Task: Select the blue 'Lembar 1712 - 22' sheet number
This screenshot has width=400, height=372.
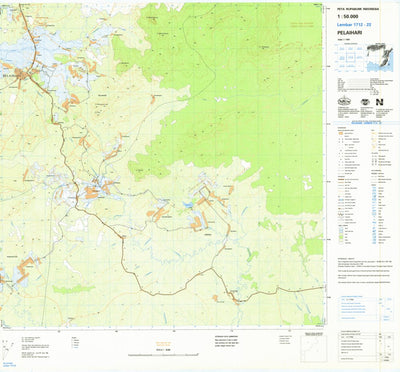Action: pos(354,25)
